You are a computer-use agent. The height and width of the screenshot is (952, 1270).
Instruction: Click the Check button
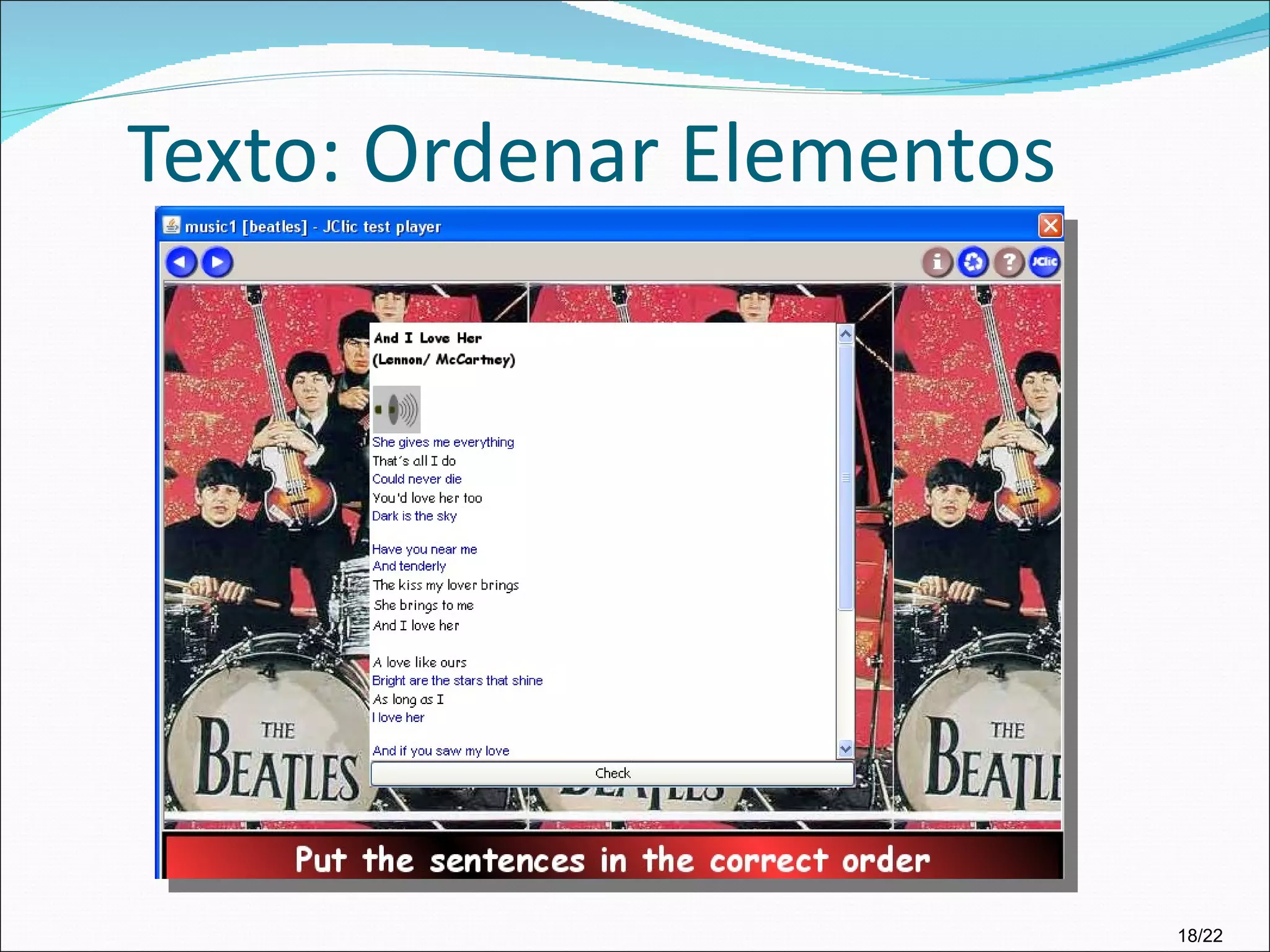[612, 773]
